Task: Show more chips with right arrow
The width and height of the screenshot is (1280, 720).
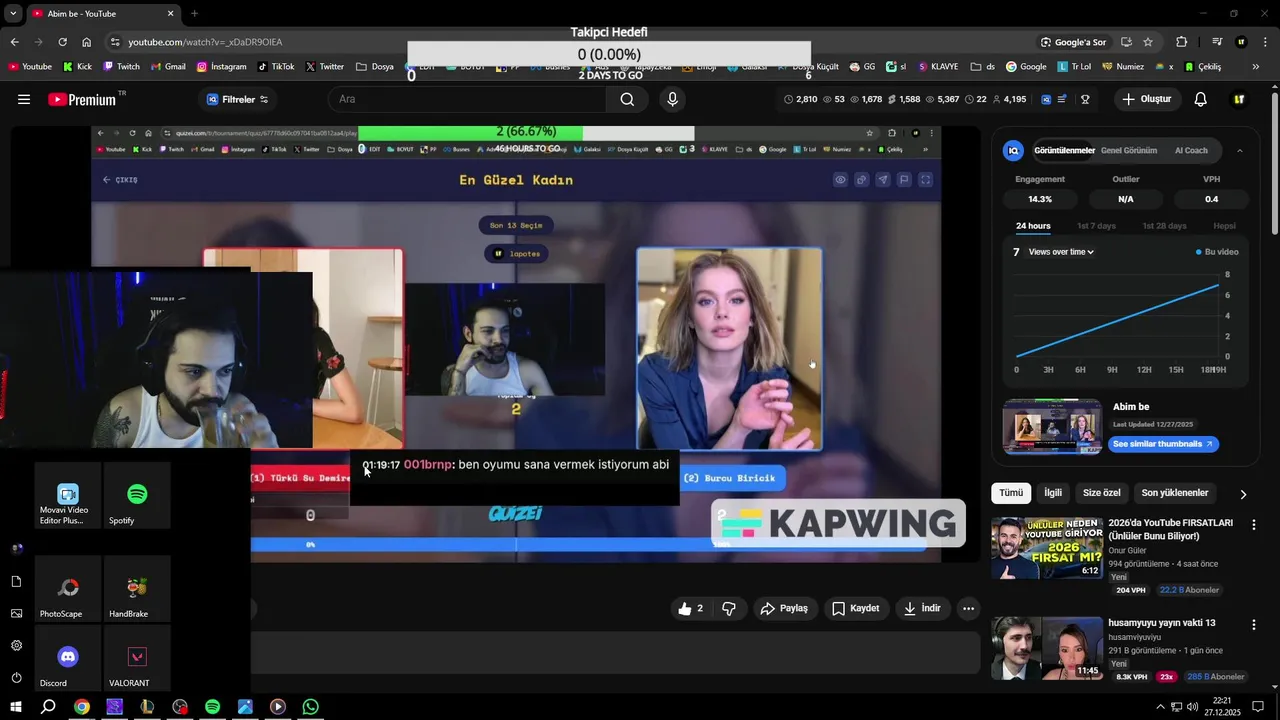Action: point(1243,494)
